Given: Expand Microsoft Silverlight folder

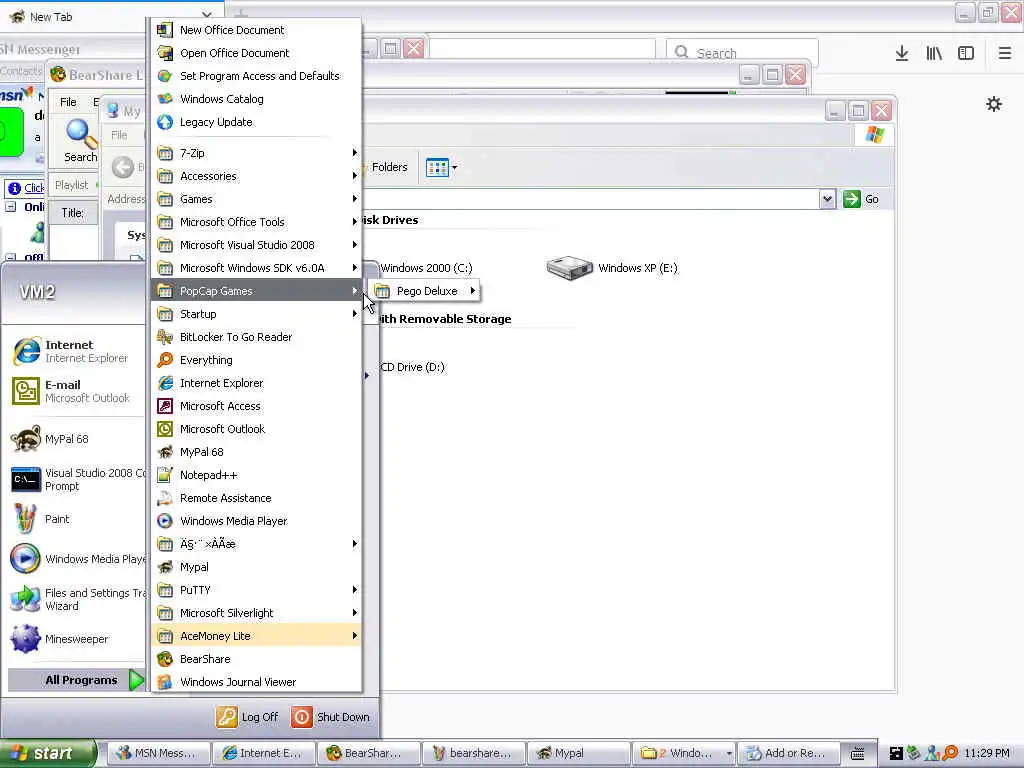Looking at the screenshot, I should (256, 613).
